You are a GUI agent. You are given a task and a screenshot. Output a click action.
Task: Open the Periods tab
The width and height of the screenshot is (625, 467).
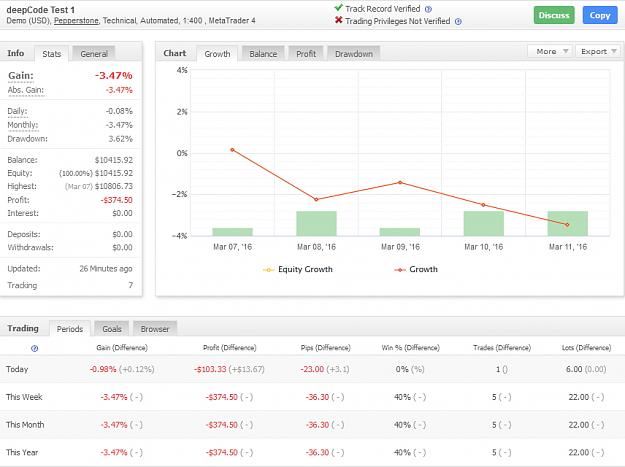tap(70, 329)
